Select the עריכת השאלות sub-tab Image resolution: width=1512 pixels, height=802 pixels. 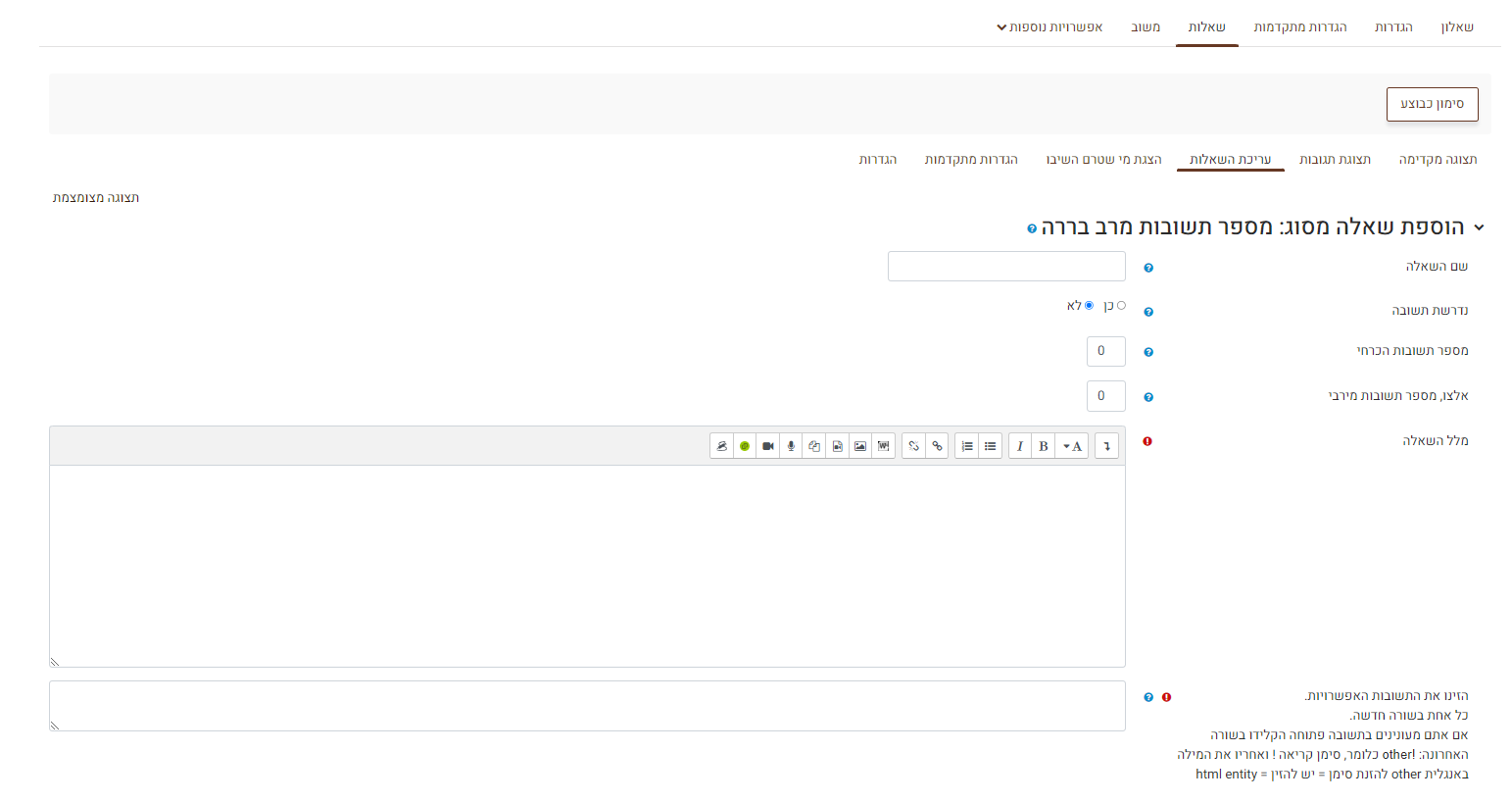[x=1231, y=160]
